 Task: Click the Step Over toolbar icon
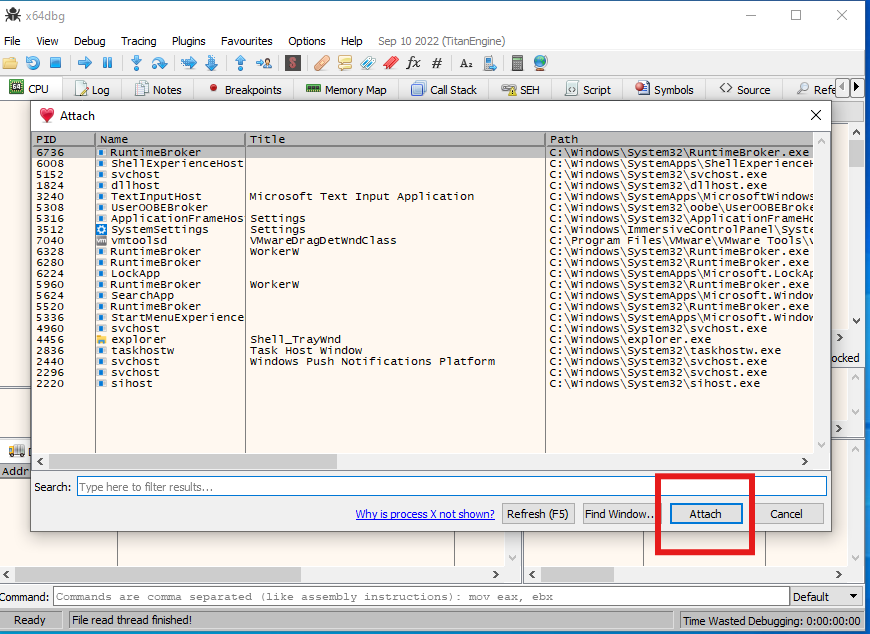(159, 63)
